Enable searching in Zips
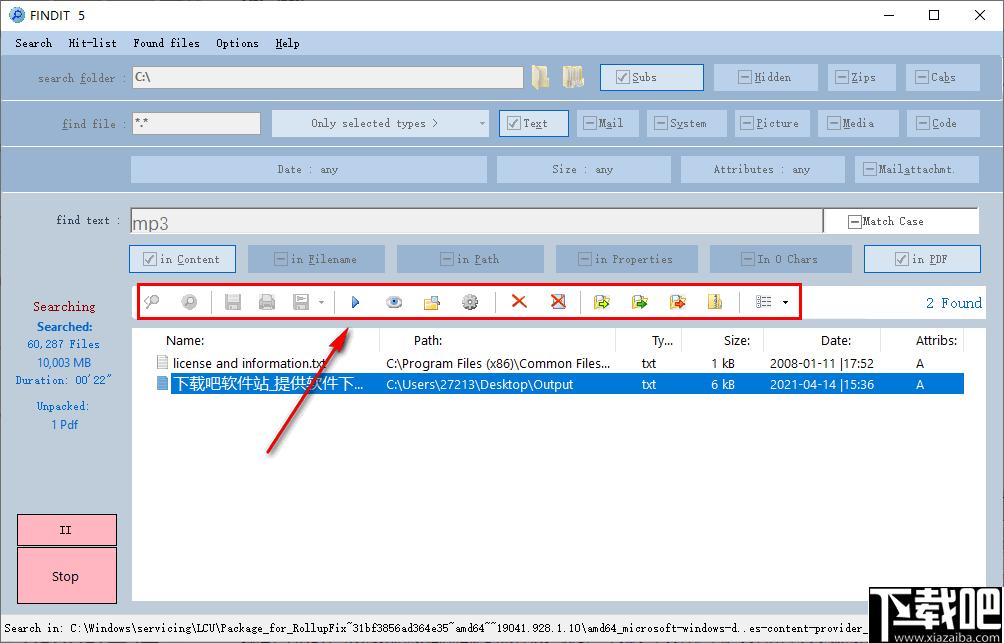1004x643 pixels. point(862,77)
